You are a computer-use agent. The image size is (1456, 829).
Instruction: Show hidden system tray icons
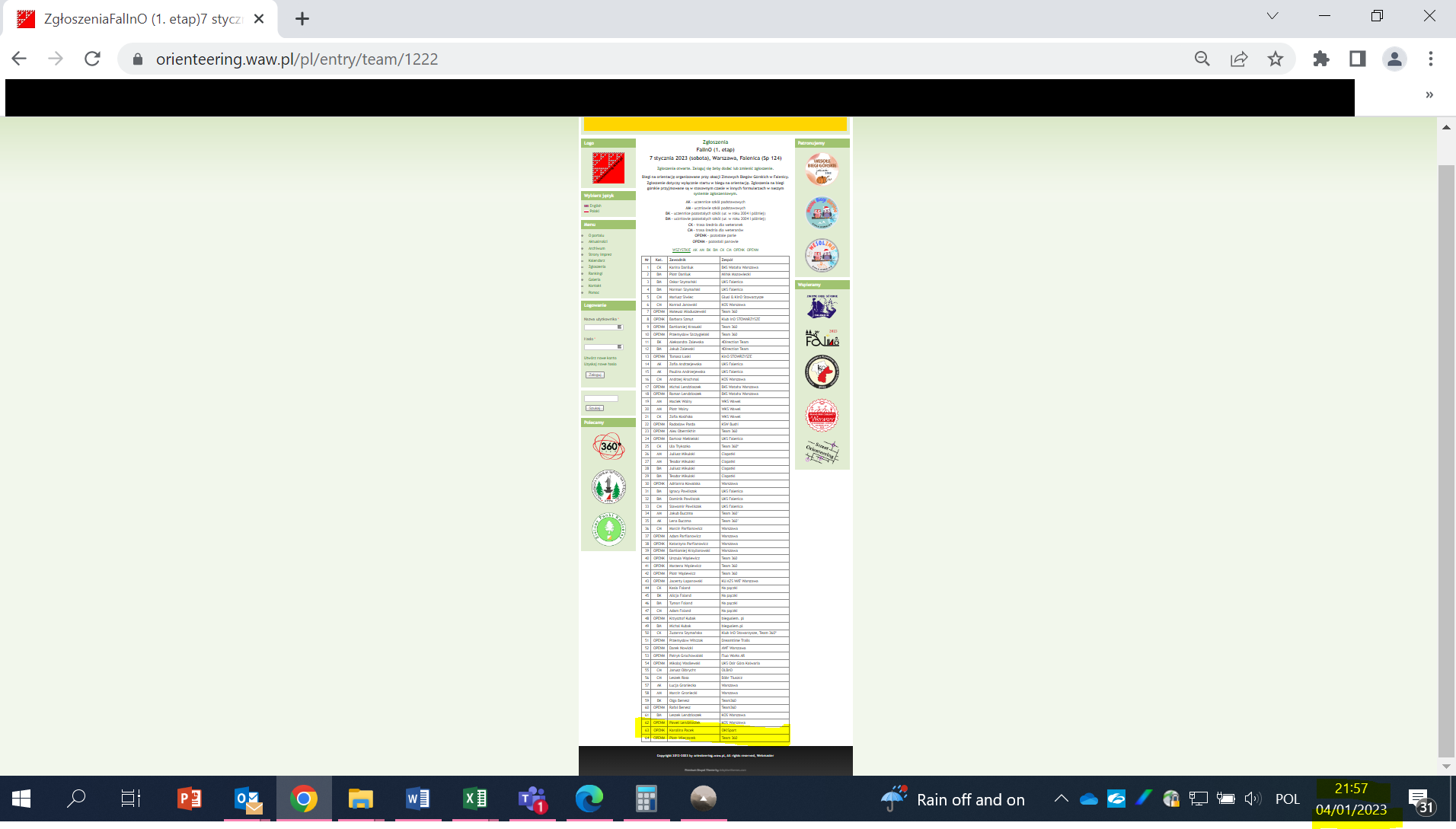[1061, 799]
